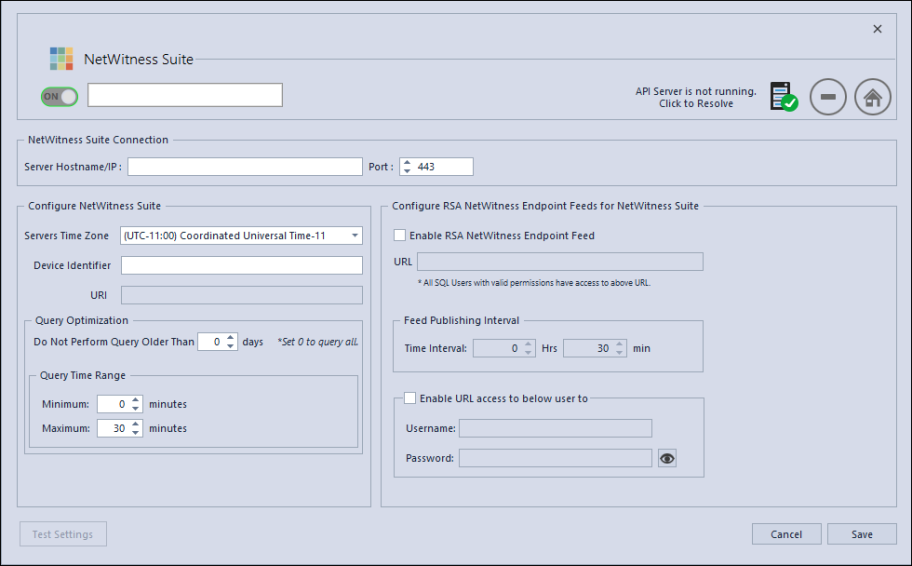Click the '*Set 0 to query all' note

coord(318,341)
